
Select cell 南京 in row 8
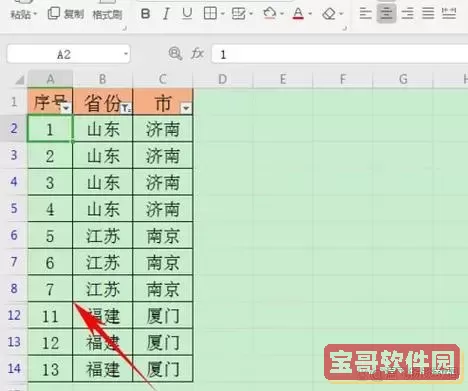pos(163,289)
